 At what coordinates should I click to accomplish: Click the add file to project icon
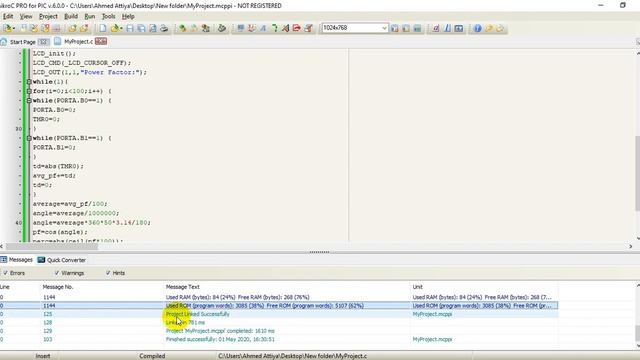coord(73,28)
